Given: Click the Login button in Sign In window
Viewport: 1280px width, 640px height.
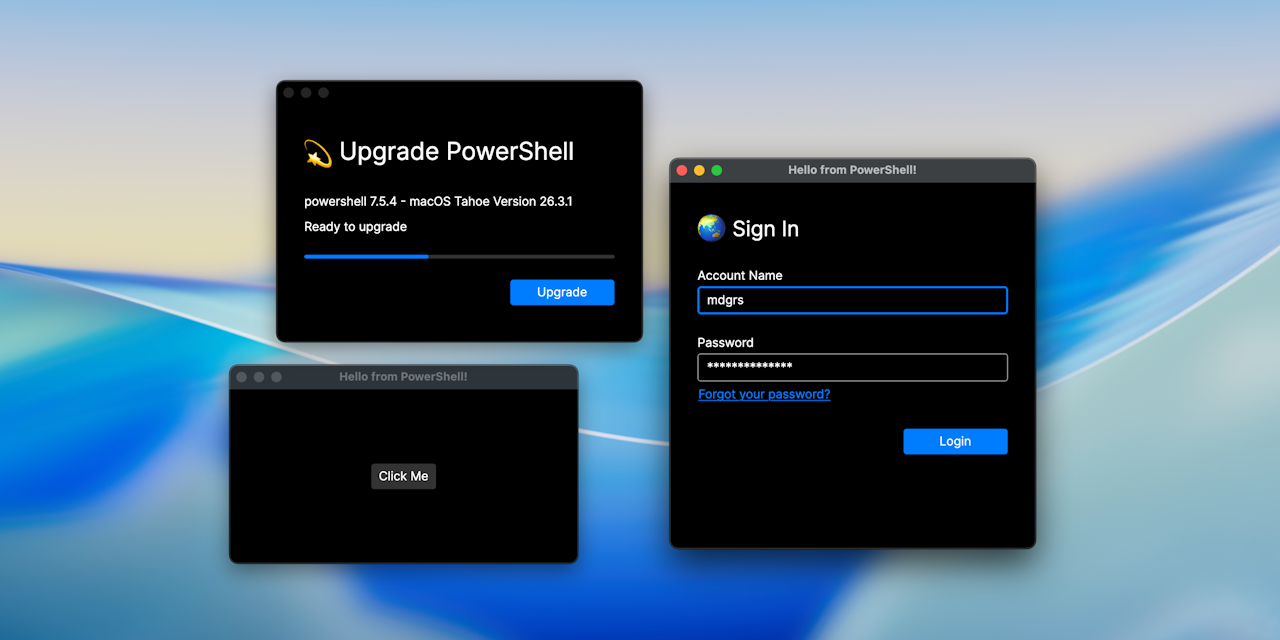Looking at the screenshot, I should pyautogui.click(x=955, y=441).
